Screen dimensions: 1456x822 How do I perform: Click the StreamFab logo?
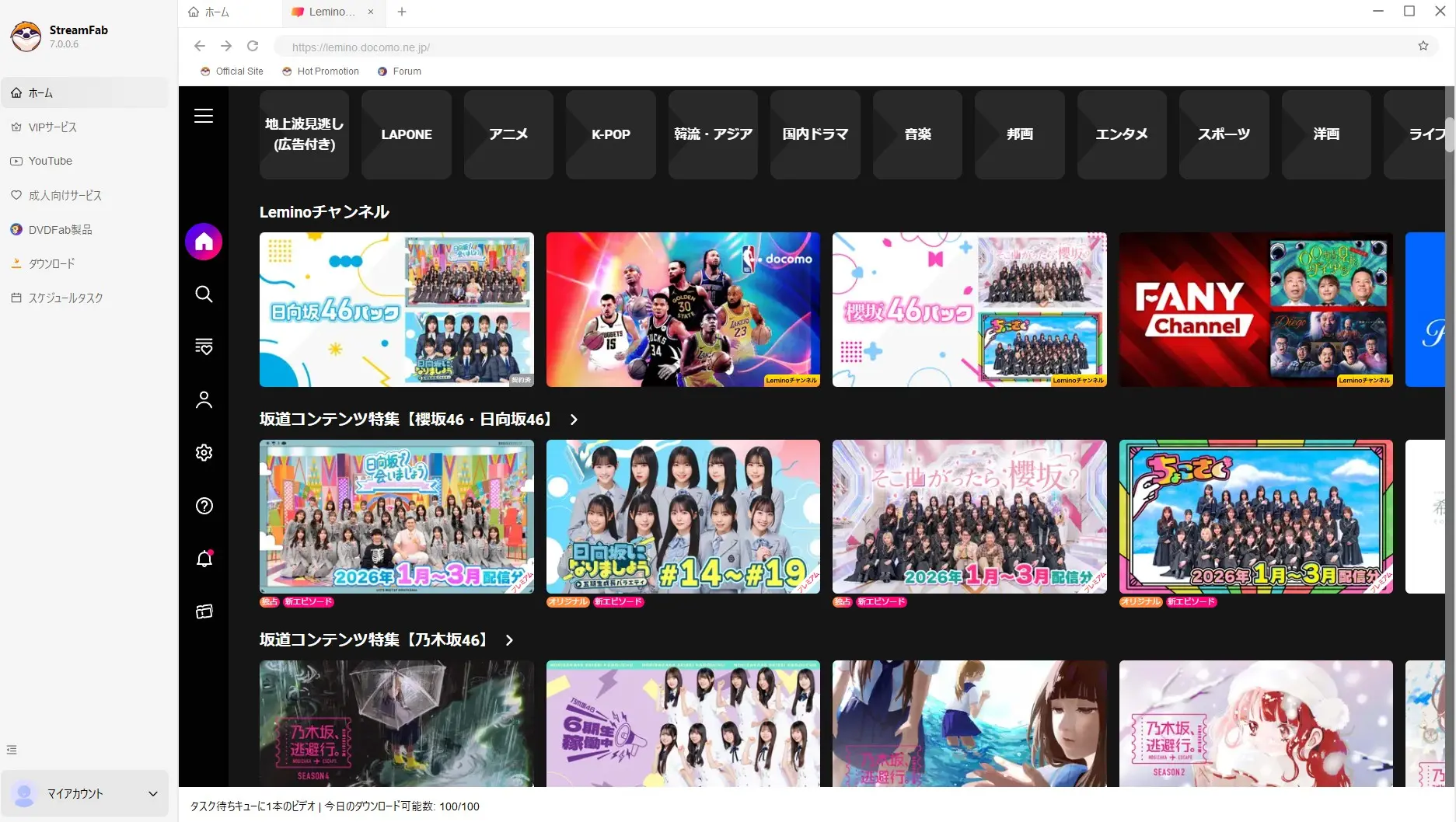point(26,36)
